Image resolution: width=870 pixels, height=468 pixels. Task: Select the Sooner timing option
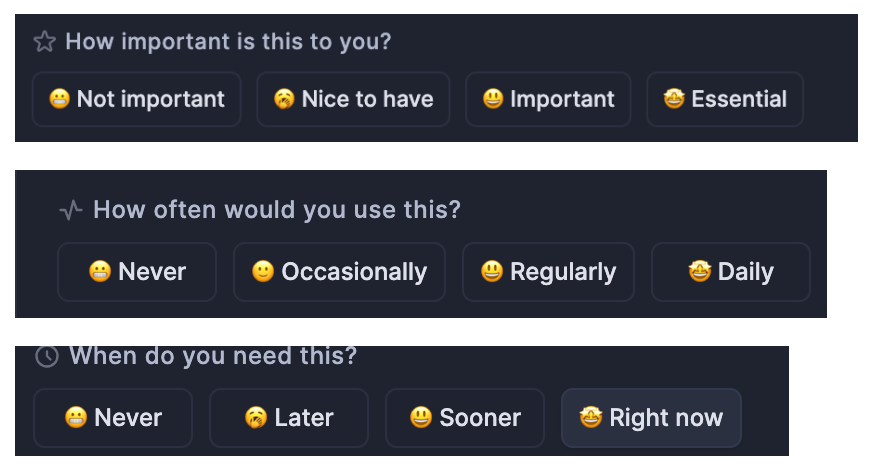click(465, 418)
